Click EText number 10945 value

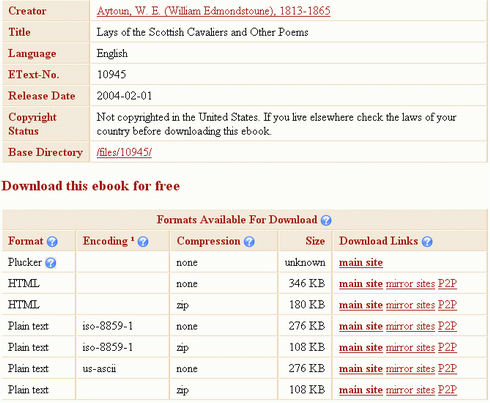[111, 75]
